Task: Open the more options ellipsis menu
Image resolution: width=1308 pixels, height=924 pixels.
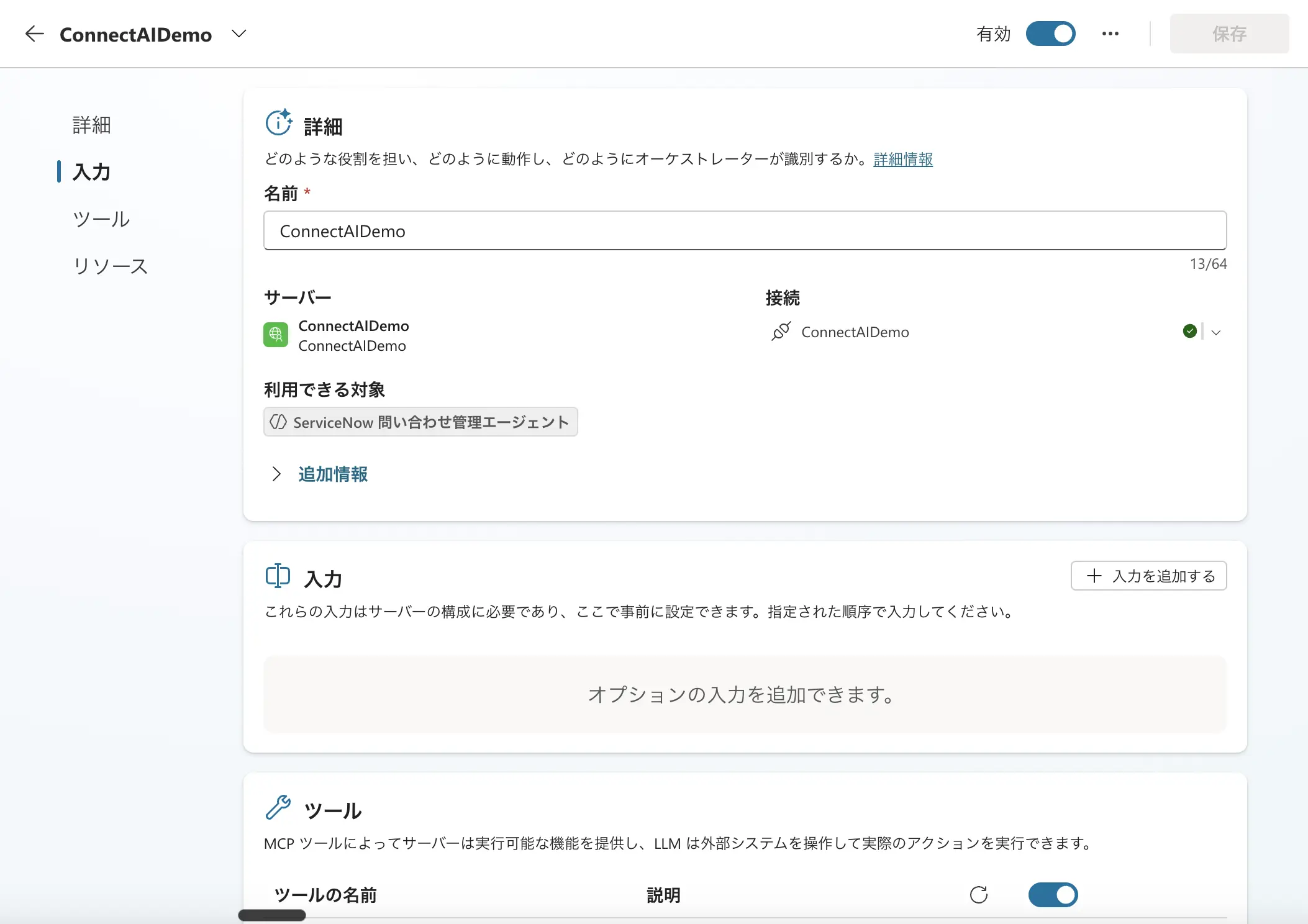Action: pyautogui.click(x=1110, y=34)
